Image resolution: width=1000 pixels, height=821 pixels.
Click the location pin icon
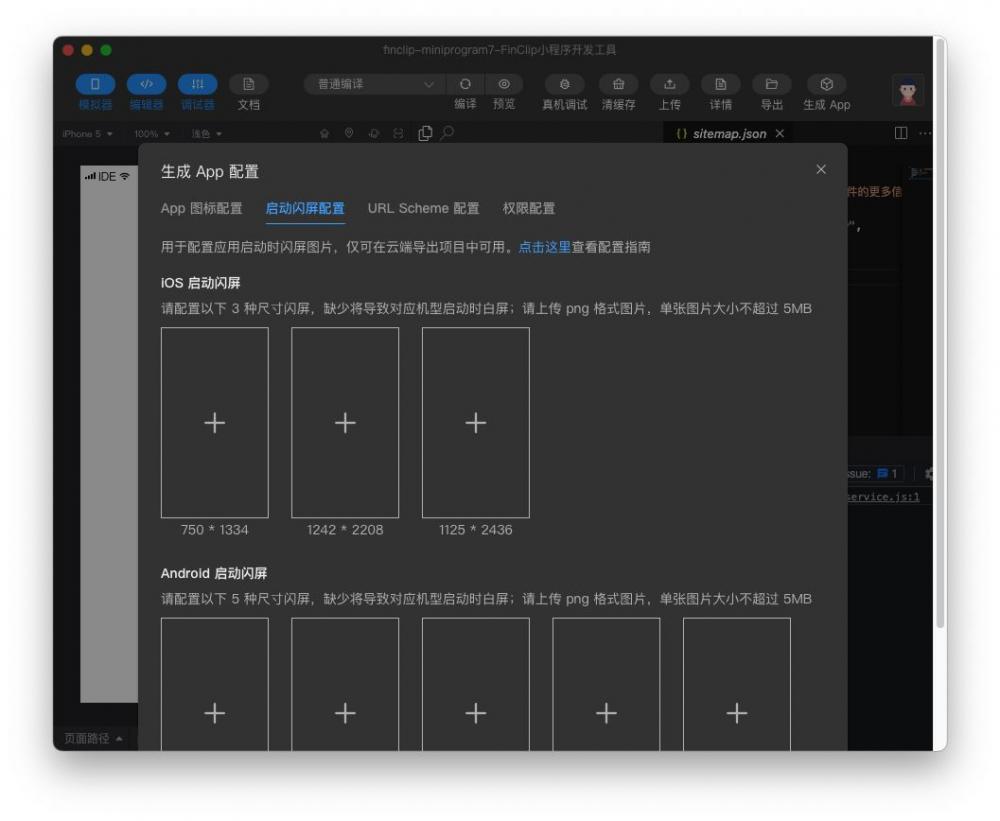[x=349, y=133]
